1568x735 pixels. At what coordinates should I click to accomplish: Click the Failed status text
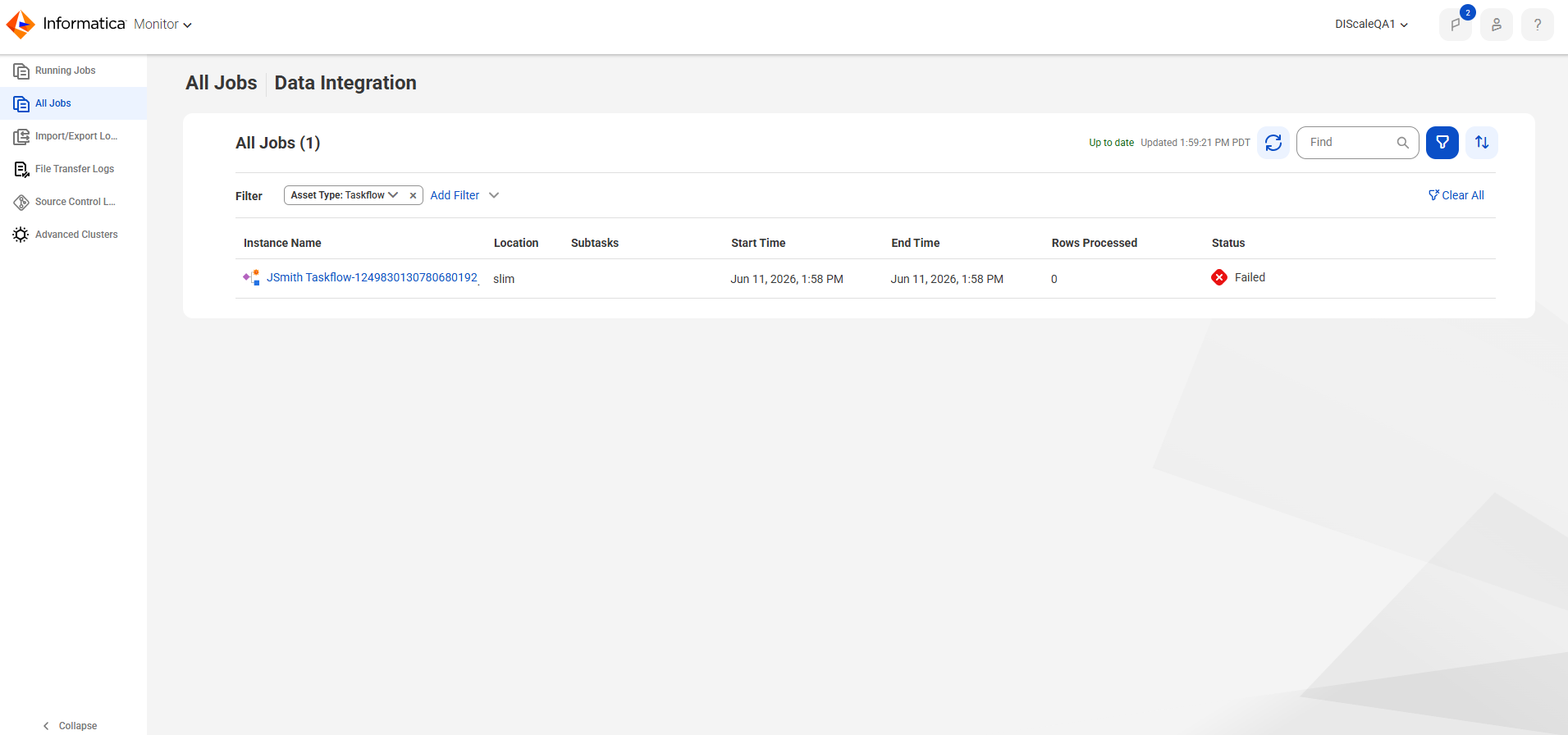pyautogui.click(x=1250, y=277)
